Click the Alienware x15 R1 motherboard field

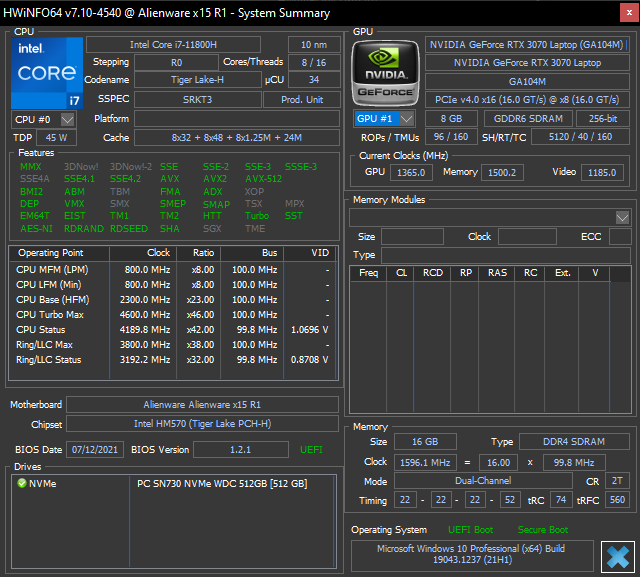click(x=202, y=405)
